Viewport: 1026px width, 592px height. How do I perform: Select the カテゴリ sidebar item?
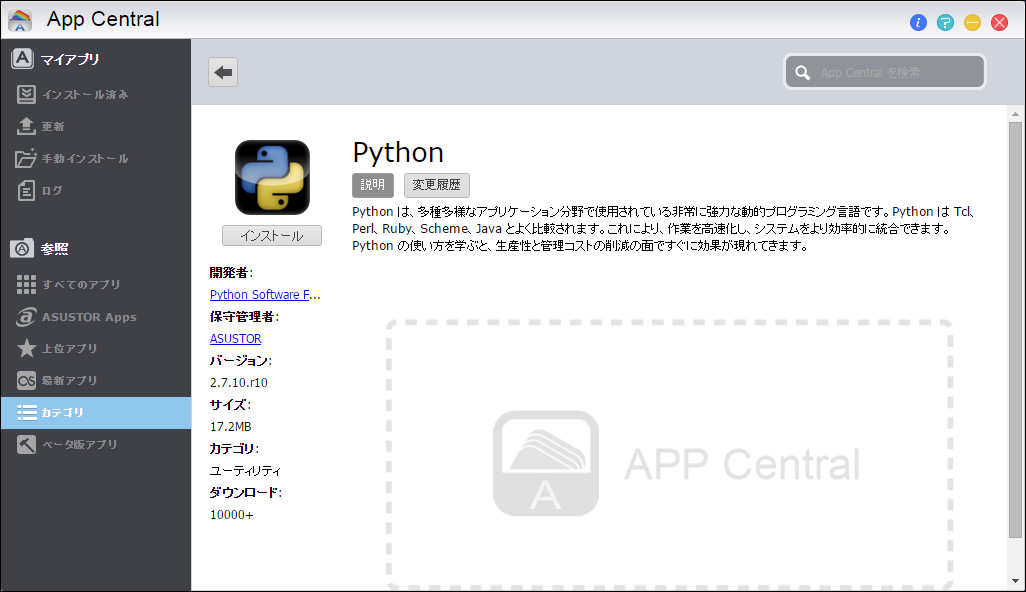click(60, 412)
